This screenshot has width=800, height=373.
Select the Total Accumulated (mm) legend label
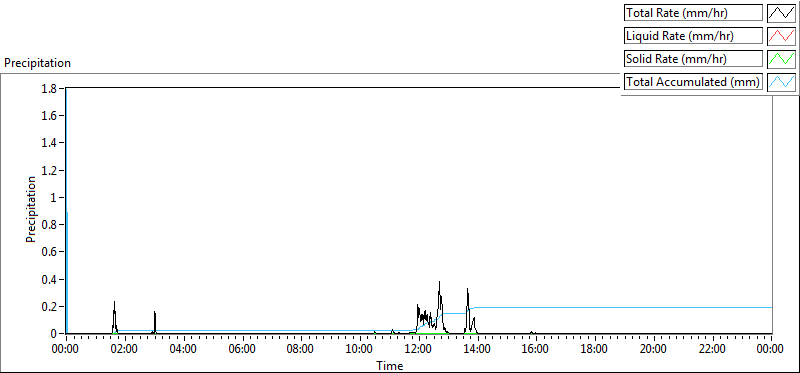(x=693, y=82)
